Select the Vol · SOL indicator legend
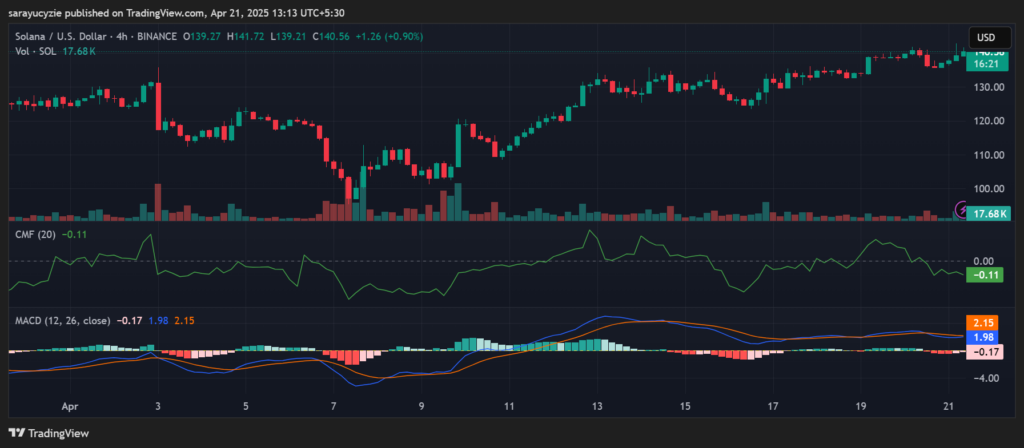This screenshot has width=1024, height=448. [x=31, y=51]
